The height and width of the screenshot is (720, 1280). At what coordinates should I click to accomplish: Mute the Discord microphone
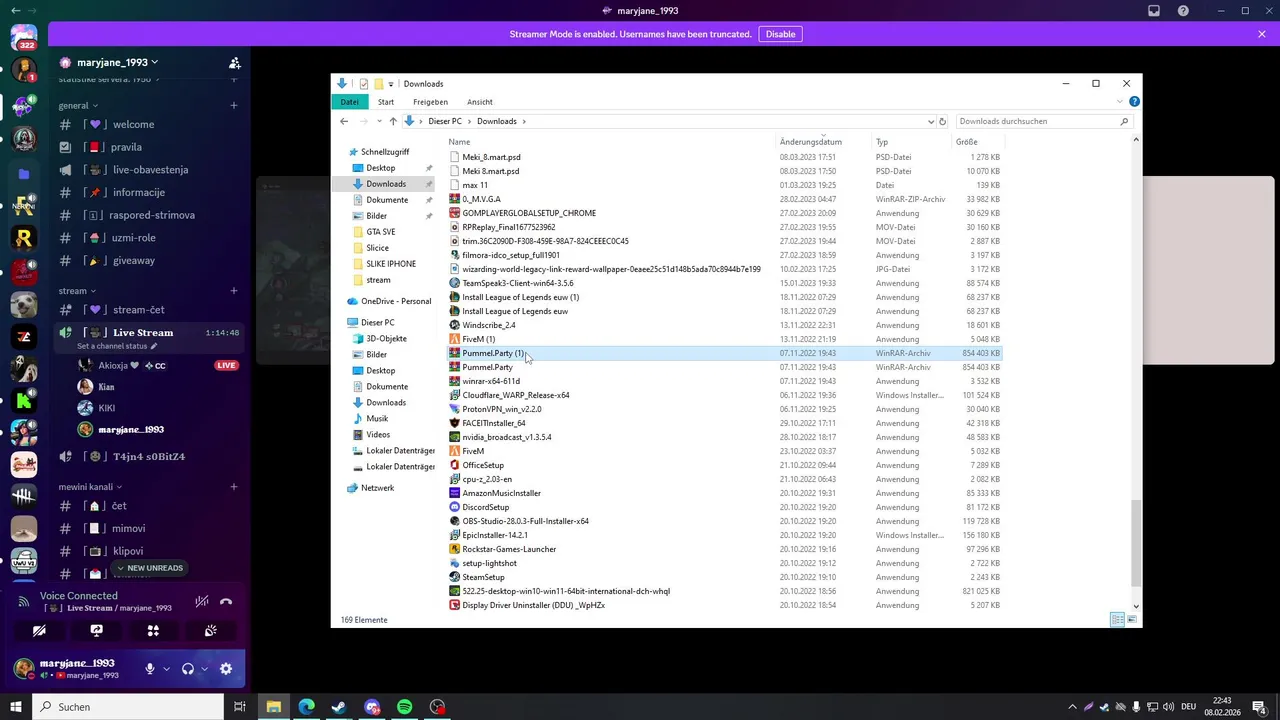[x=150, y=669]
